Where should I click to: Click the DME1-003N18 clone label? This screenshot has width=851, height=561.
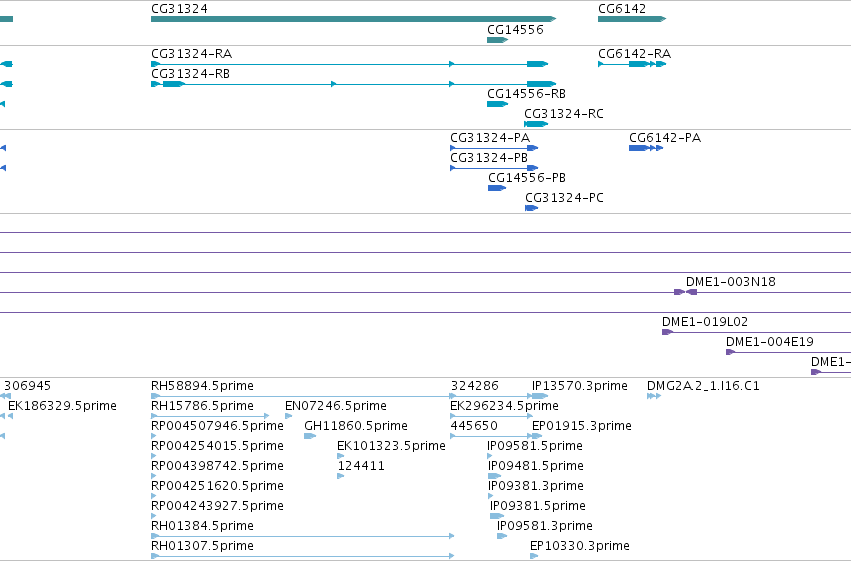(x=731, y=282)
